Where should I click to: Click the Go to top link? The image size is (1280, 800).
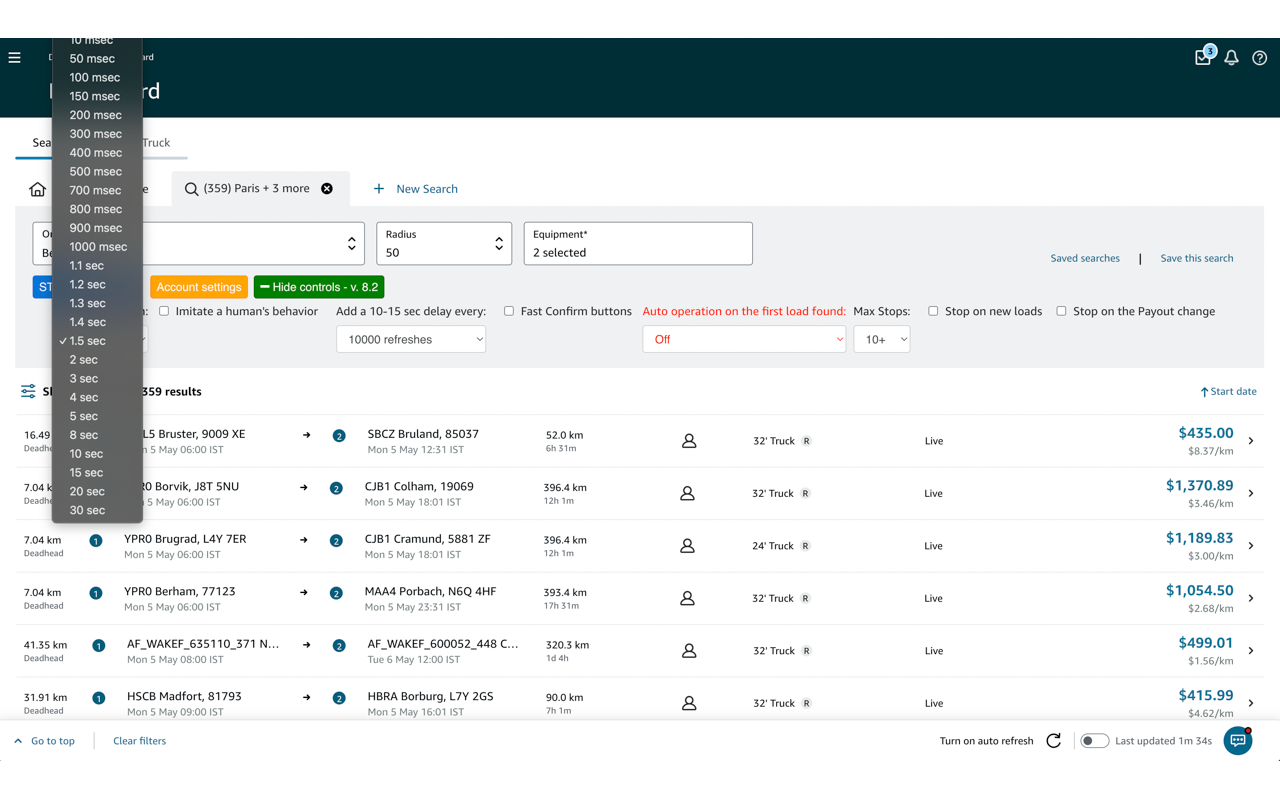[x=53, y=741]
